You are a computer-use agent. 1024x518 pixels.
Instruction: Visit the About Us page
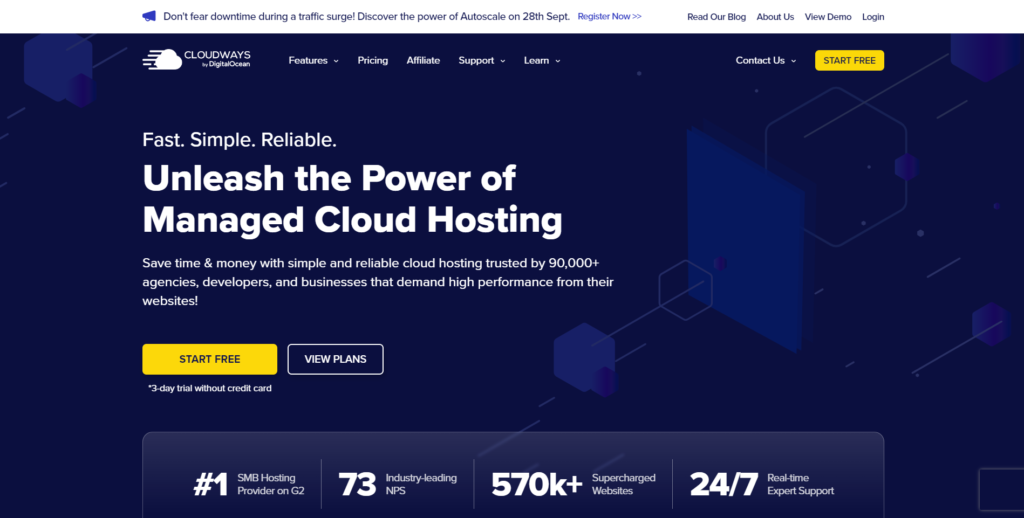[775, 17]
